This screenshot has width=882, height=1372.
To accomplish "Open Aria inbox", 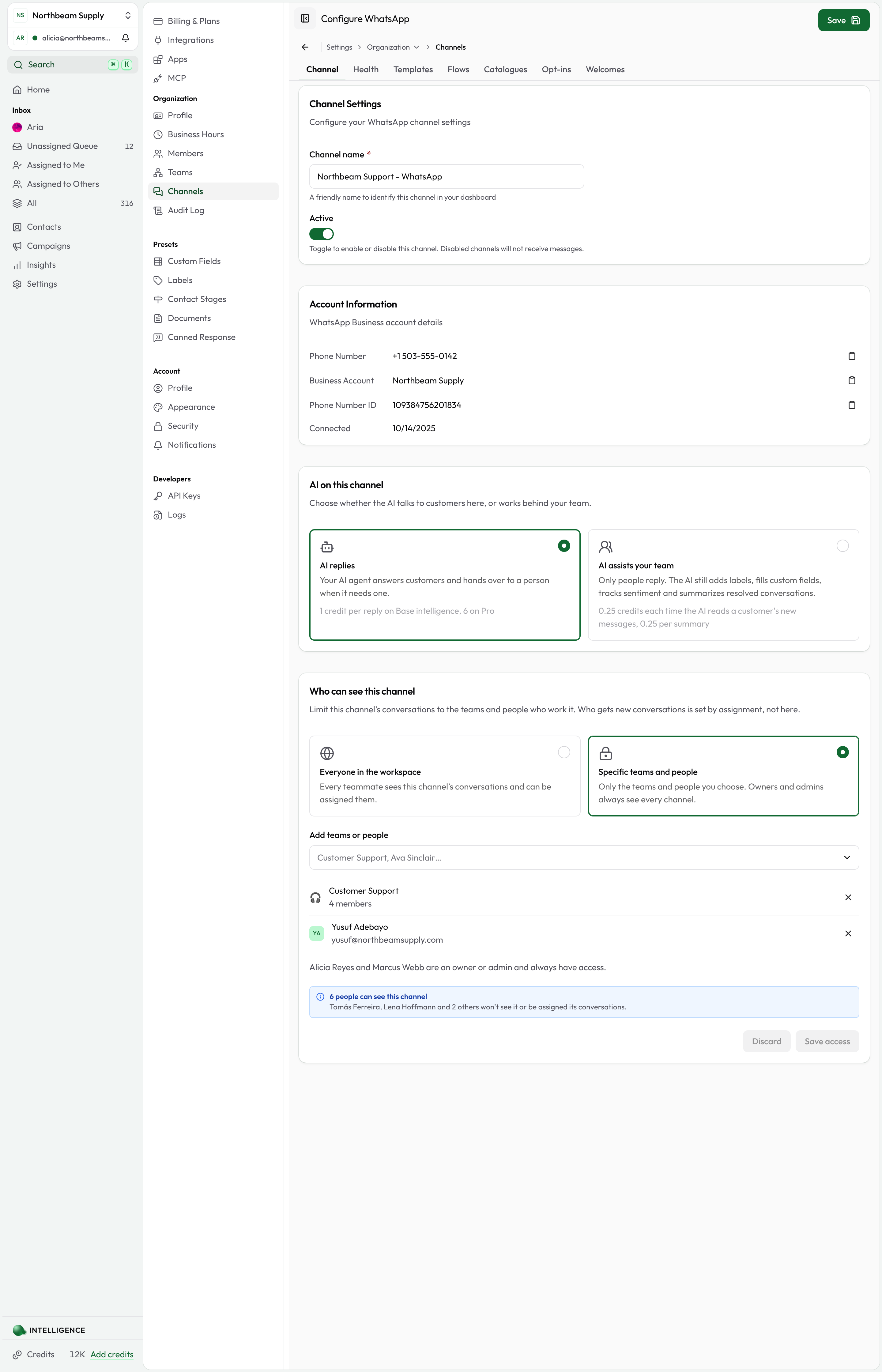I will (73, 127).
